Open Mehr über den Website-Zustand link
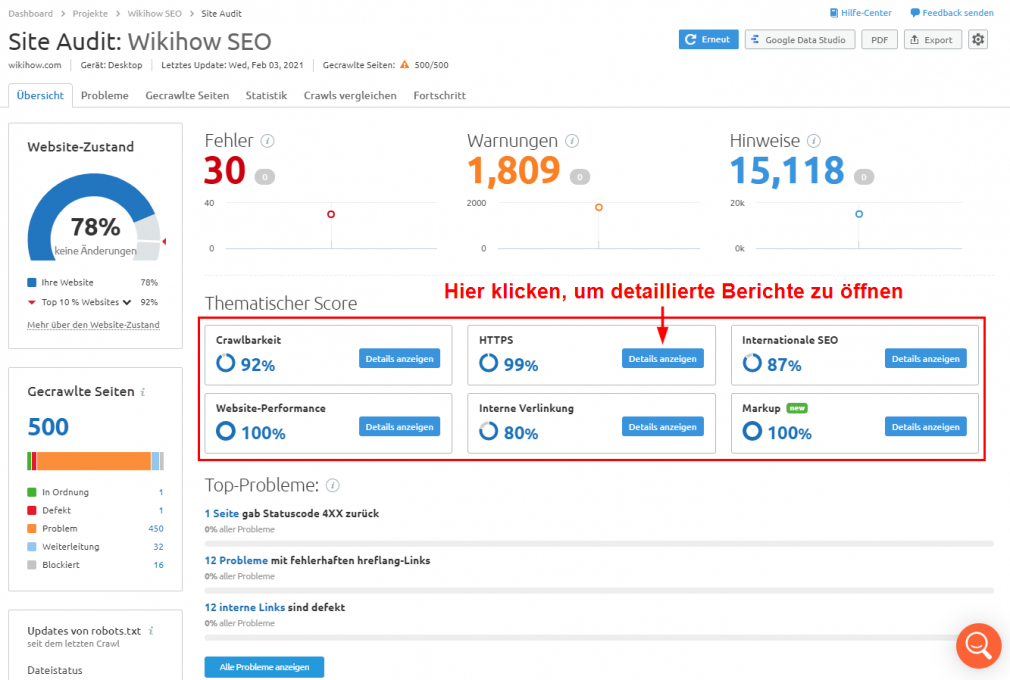The height and width of the screenshot is (680, 1010). point(93,325)
